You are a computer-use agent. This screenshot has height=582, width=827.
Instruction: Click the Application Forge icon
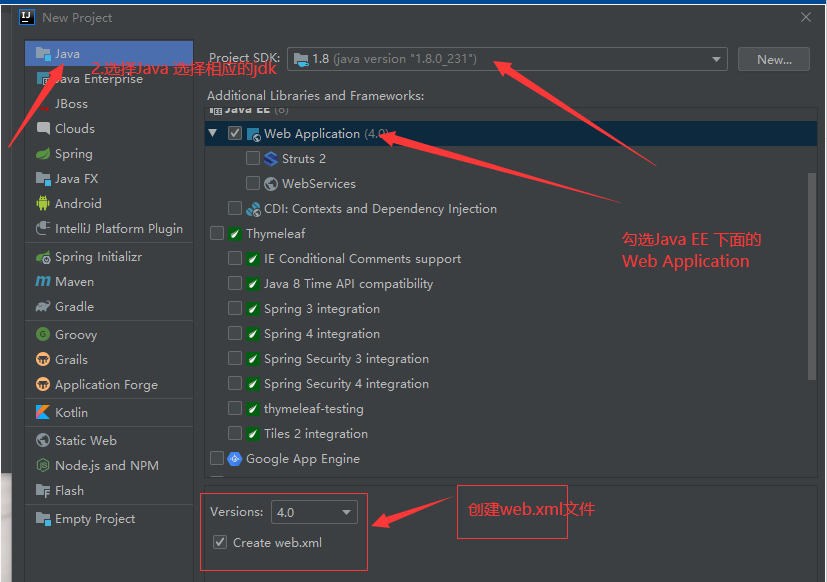[43, 384]
